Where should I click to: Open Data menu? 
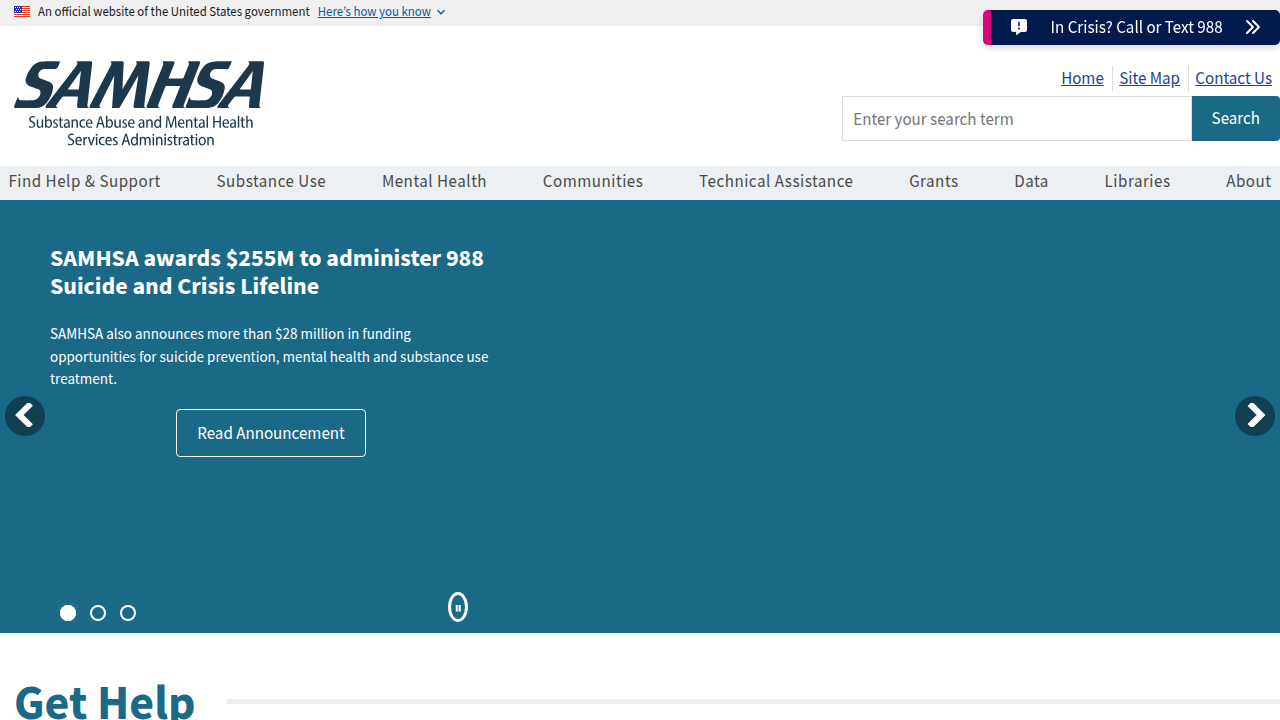coord(1031,181)
